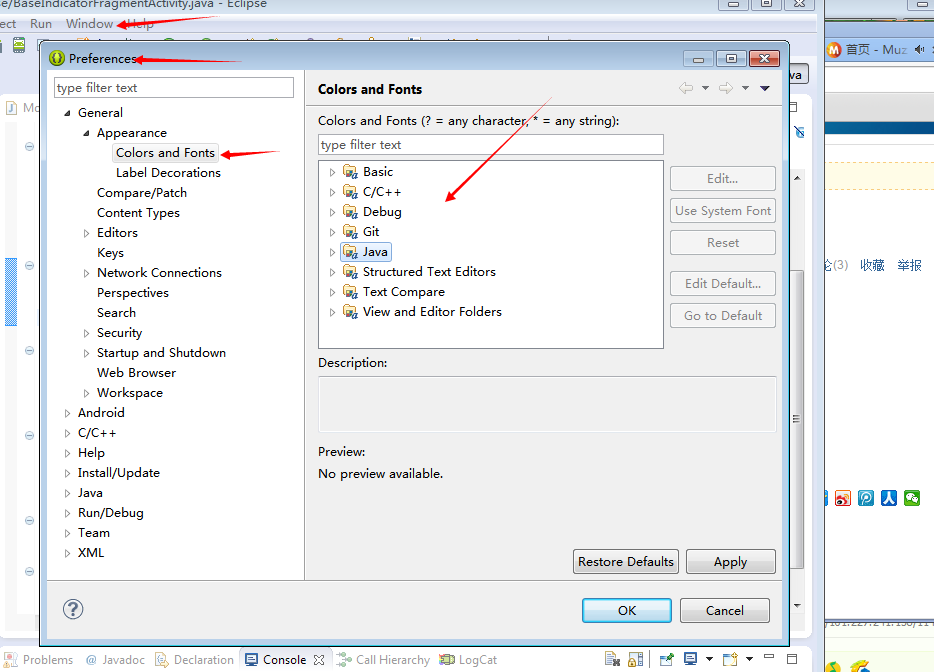Expand the Android preferences node
The image size is (934, 672).
[67, 413]
